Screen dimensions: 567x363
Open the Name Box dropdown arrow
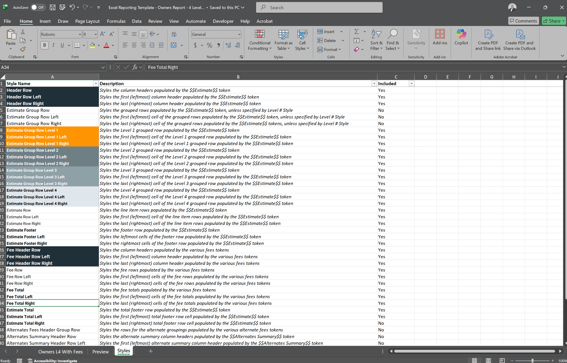pos(103,67)
